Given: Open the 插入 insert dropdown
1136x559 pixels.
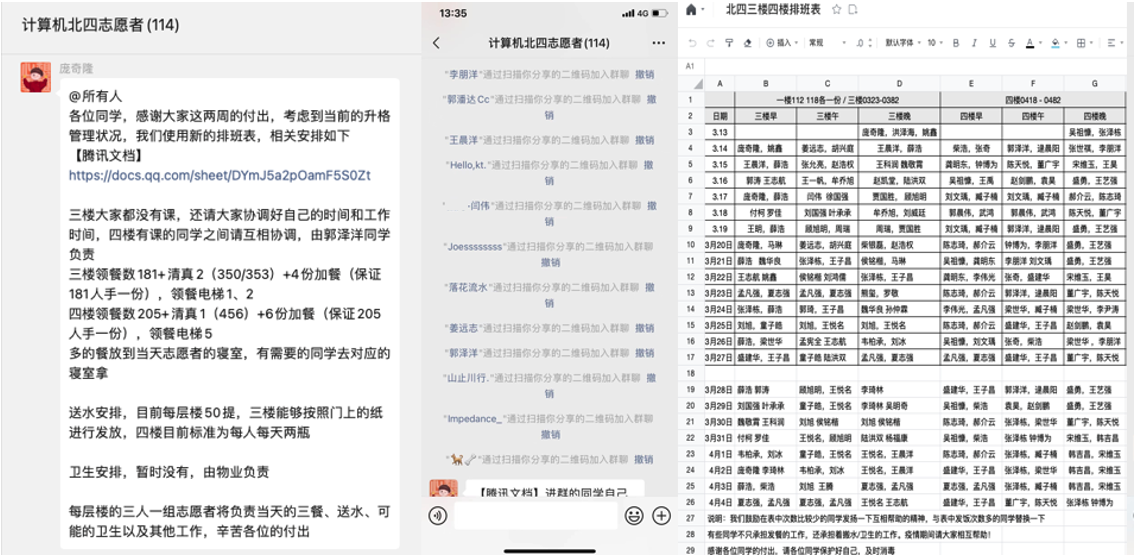Looking at the screenshot, I should tap(782, 43).
